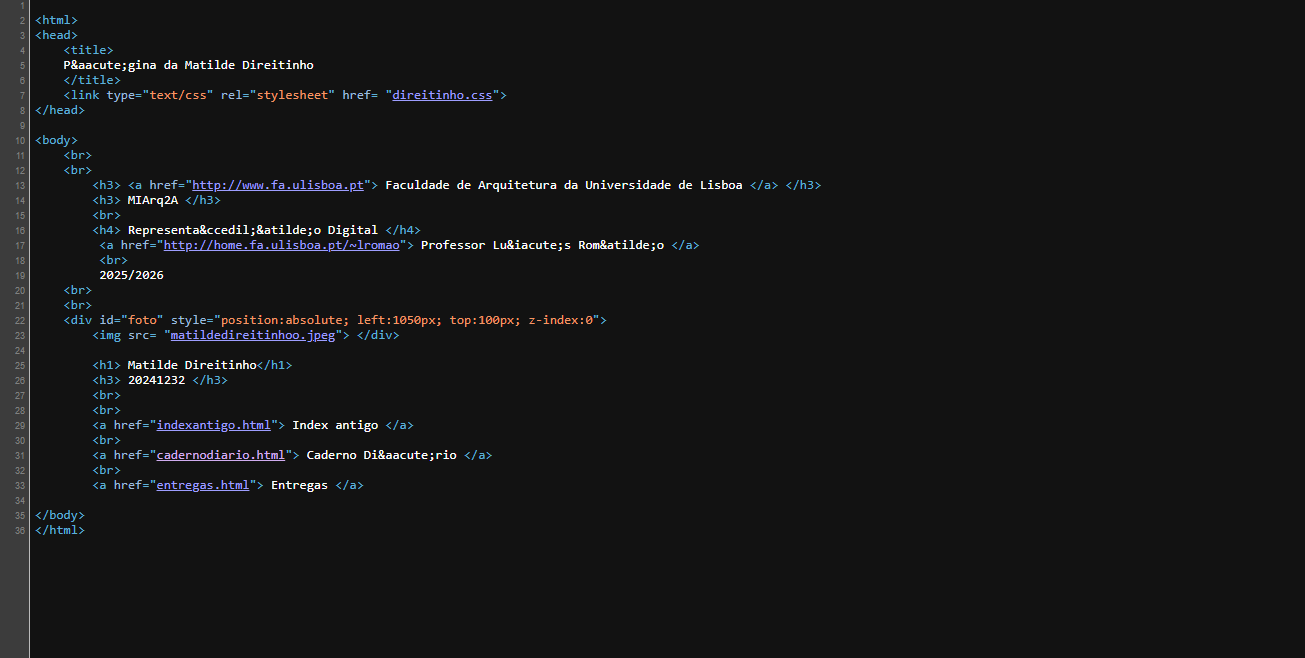Open the indexantigo.html file reference
Screen dimensions: 1305x658
click(213, 425)
